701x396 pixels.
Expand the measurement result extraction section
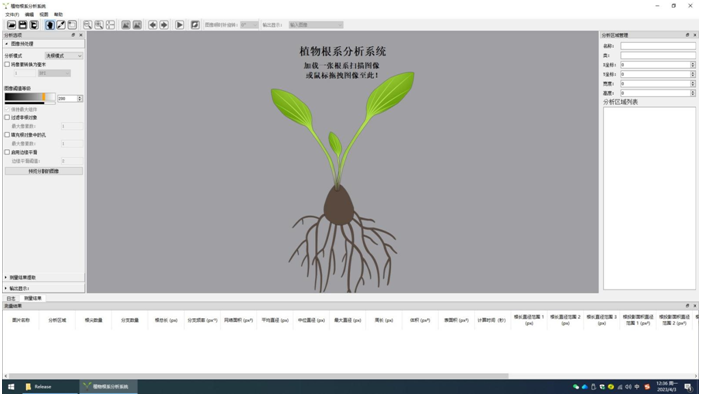[x=43, y=278]
